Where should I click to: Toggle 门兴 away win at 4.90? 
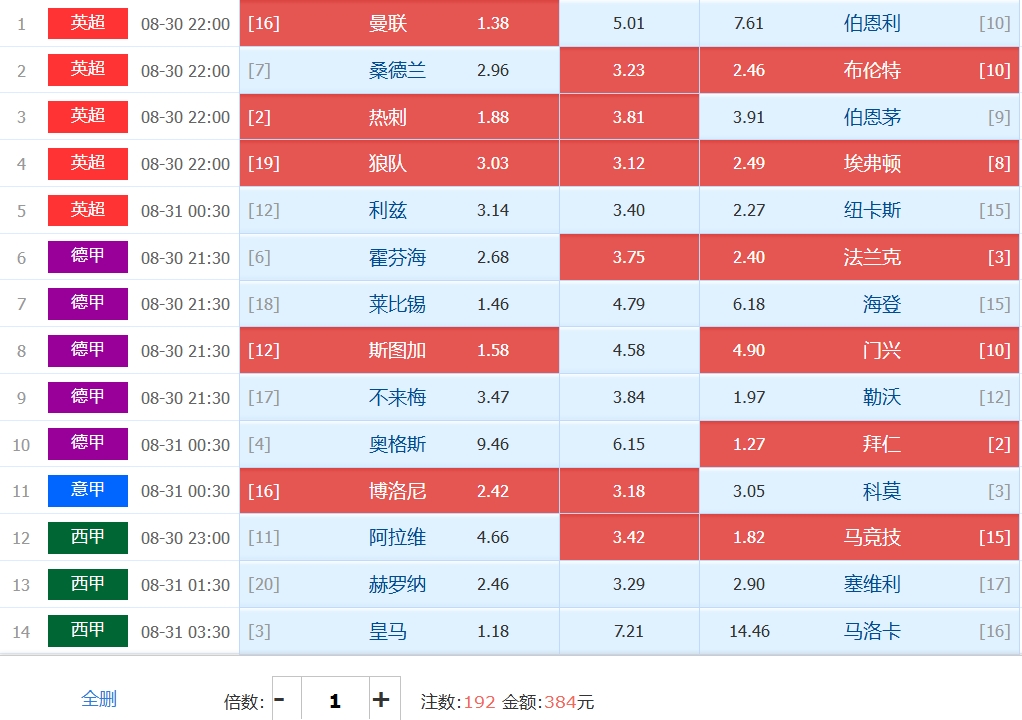click(859, 351)
